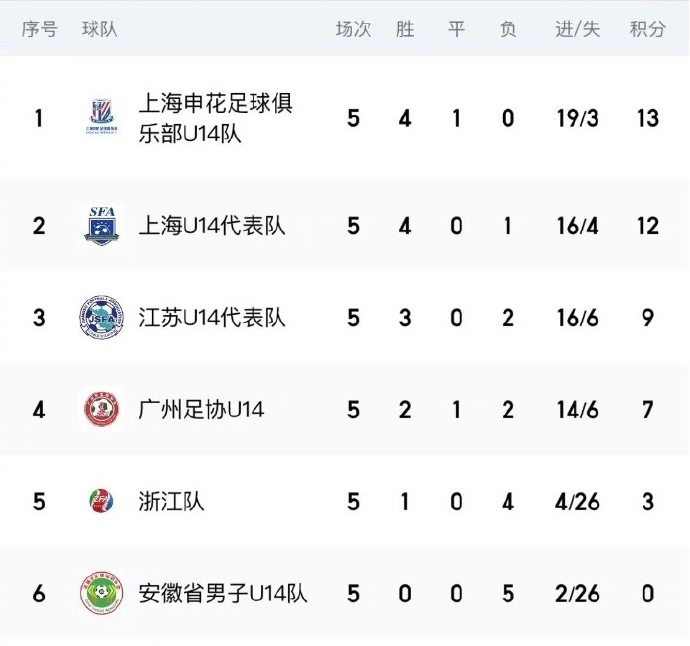Click the 4/26 goal record for Zhejiang

(x=577, y=501)
